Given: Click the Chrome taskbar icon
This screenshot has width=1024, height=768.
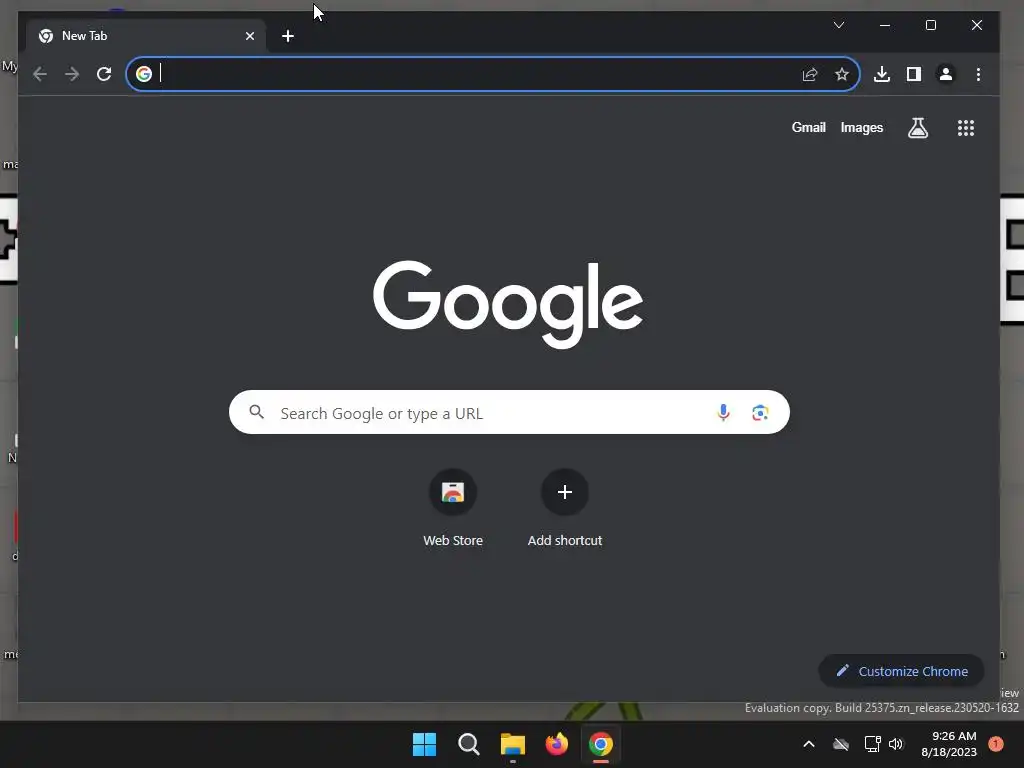Looking at the screenshot, I should click(x=601, y=744).
